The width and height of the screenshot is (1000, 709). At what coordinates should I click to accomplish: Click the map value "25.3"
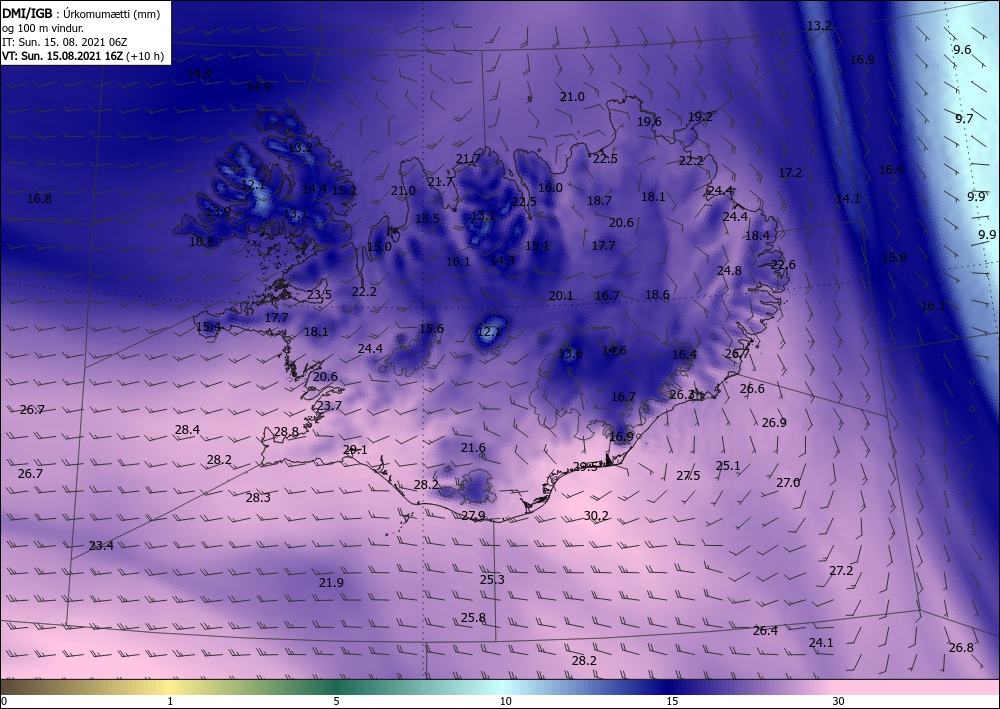[x=492, y=580]
